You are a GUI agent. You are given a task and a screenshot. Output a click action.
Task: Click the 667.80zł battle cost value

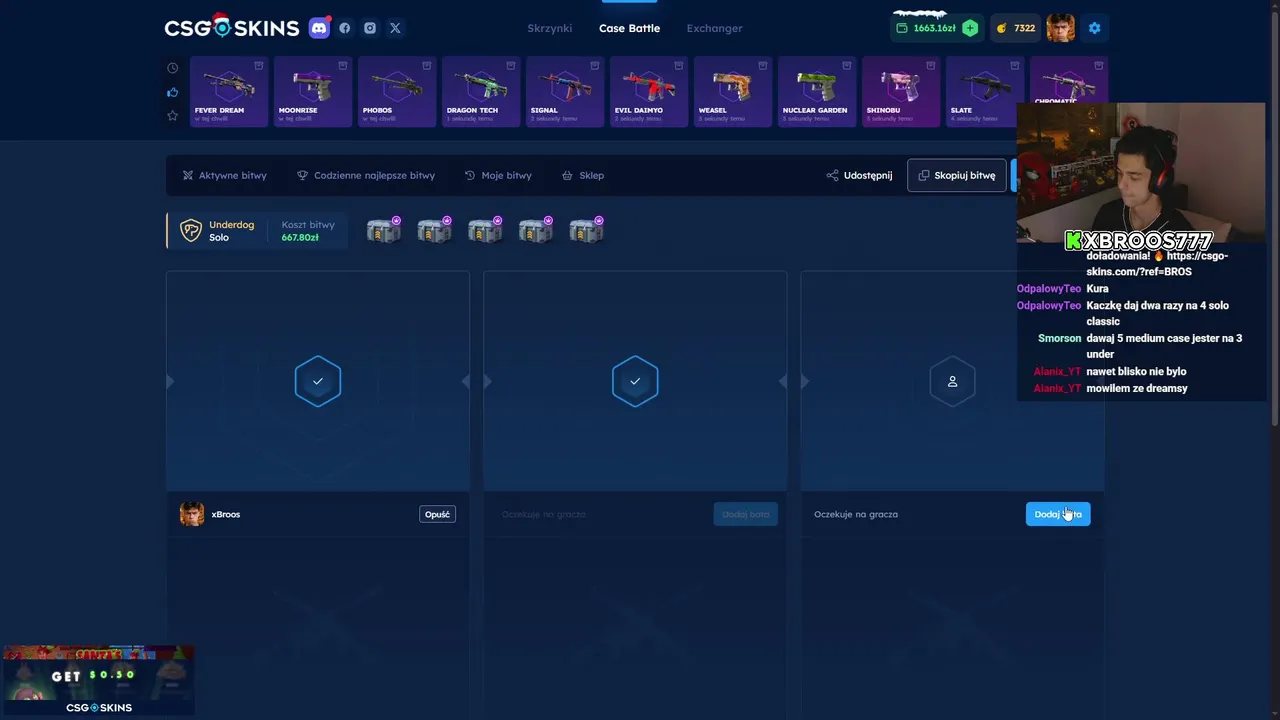coord(300,238)
